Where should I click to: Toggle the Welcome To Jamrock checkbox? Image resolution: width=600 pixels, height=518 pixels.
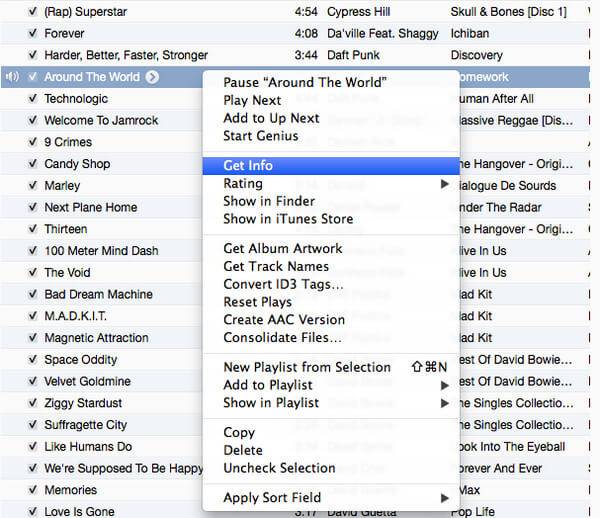tap(33, 121)
